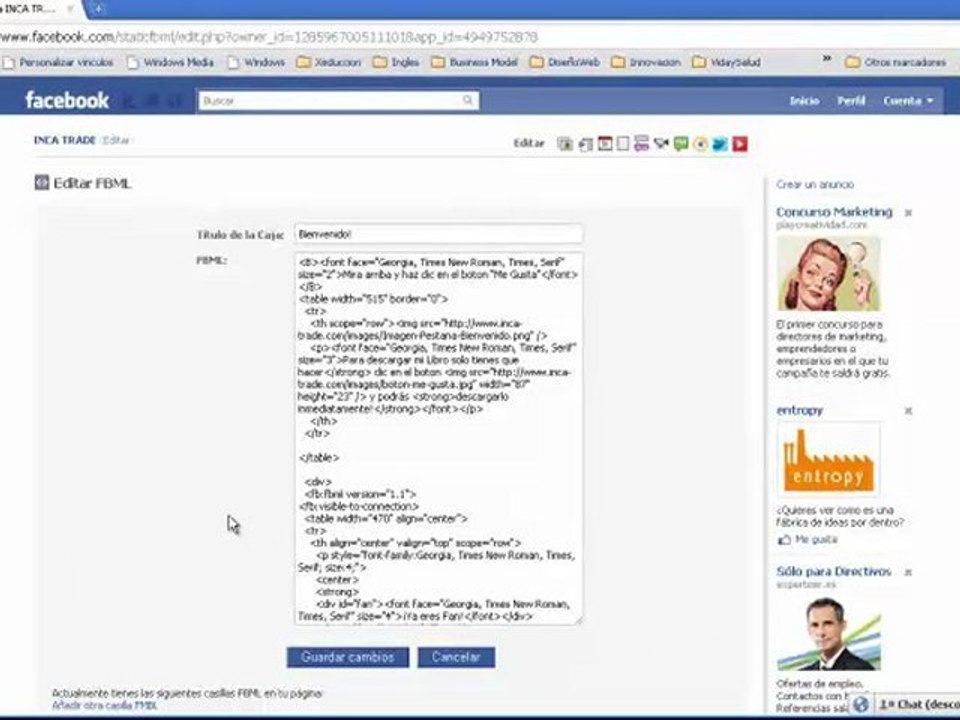
Task: Open the Links app icon beside Photos
Action: (x=585, y=144)
